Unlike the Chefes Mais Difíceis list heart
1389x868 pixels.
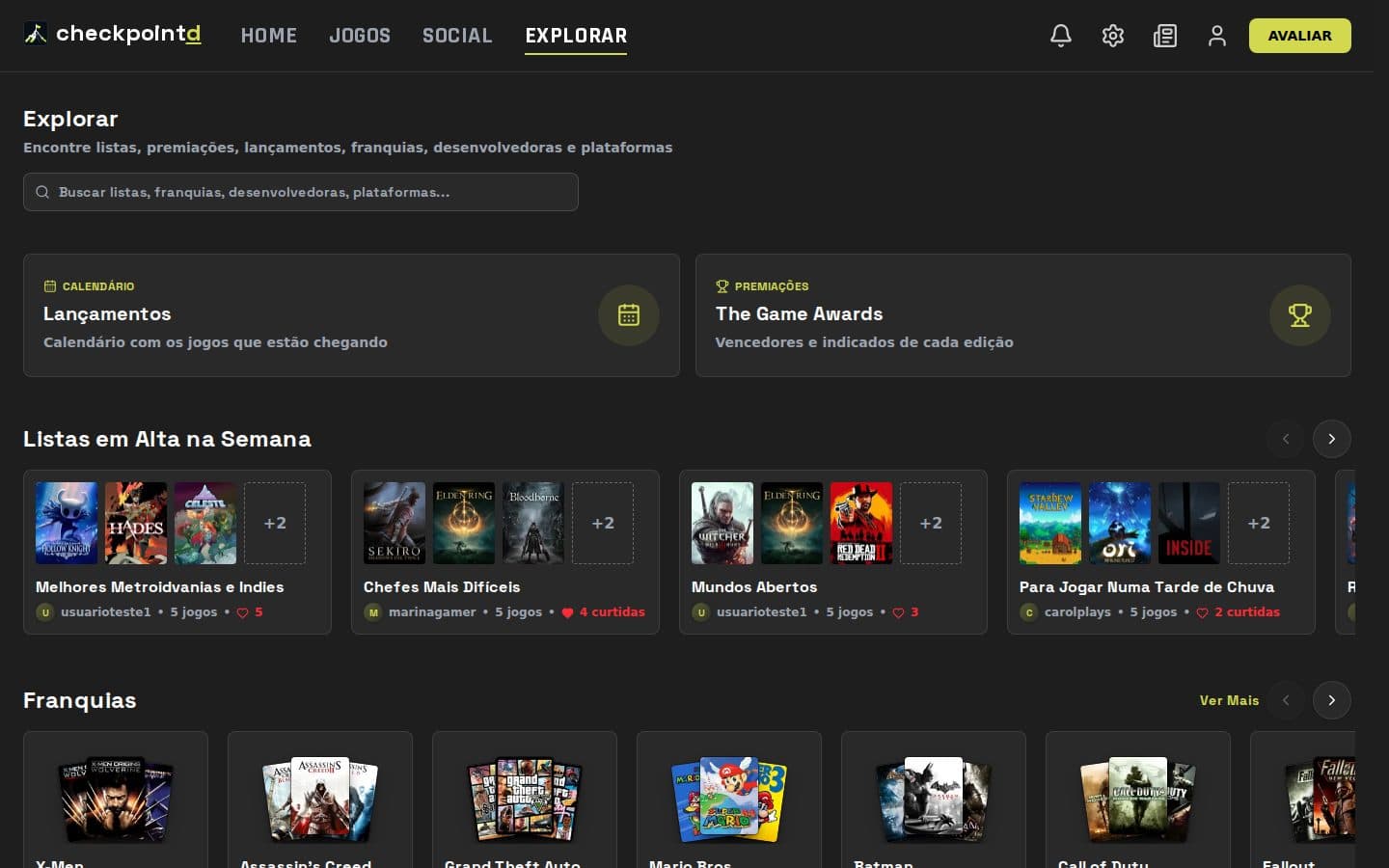tap(567, 612)
